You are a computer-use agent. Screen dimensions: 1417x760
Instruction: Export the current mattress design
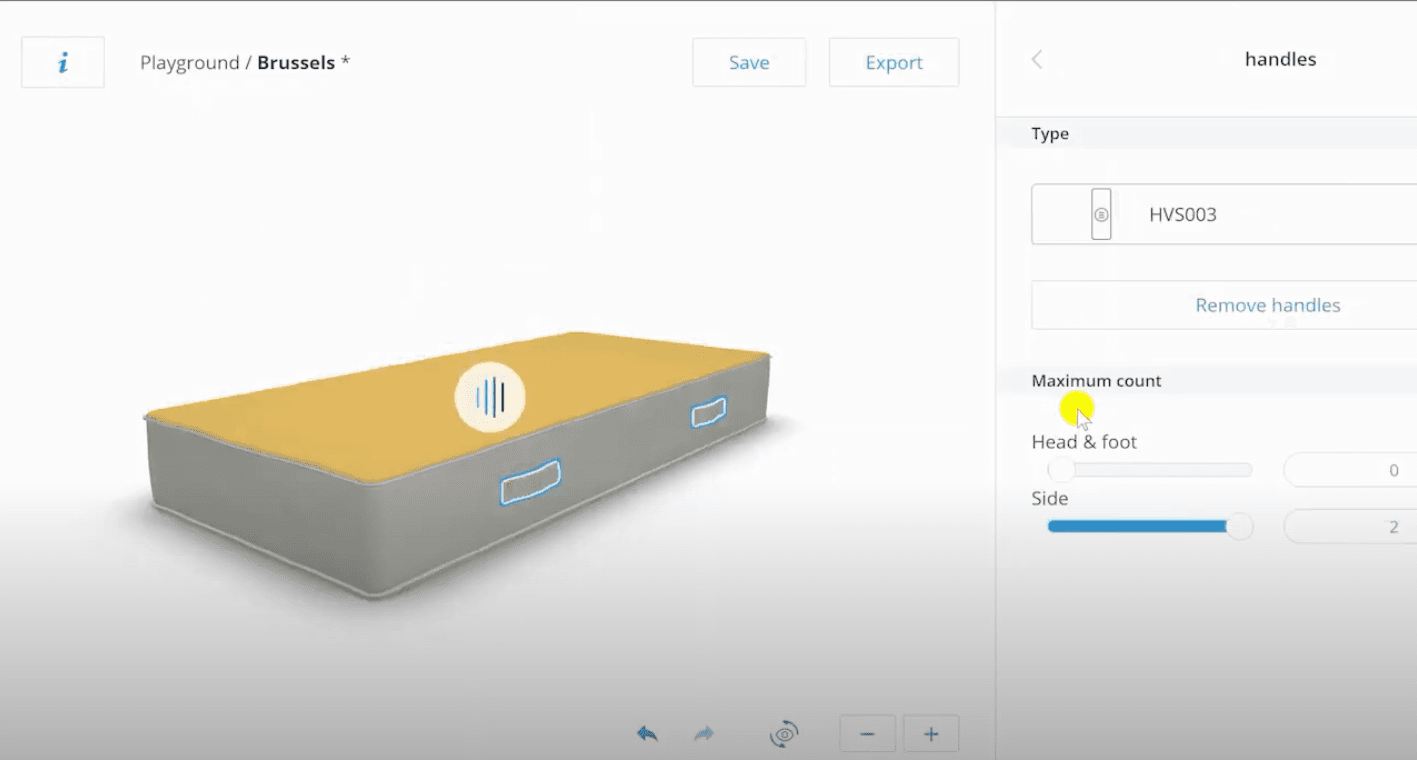pyautogui.click(x=894, y=62)
